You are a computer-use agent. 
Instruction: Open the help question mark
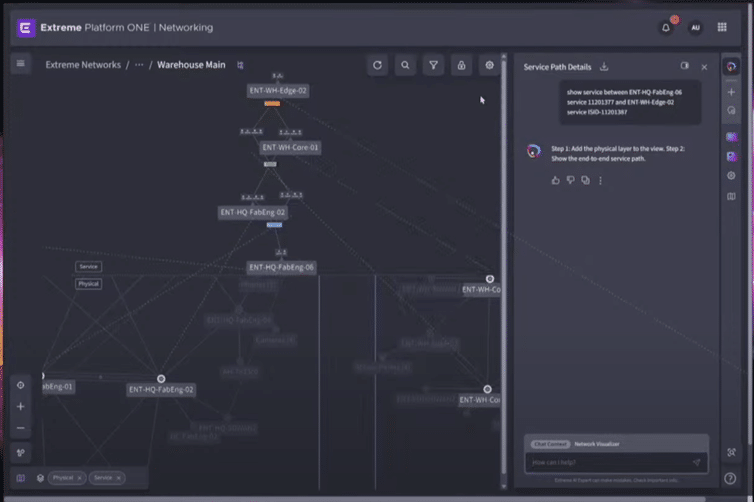730,478
